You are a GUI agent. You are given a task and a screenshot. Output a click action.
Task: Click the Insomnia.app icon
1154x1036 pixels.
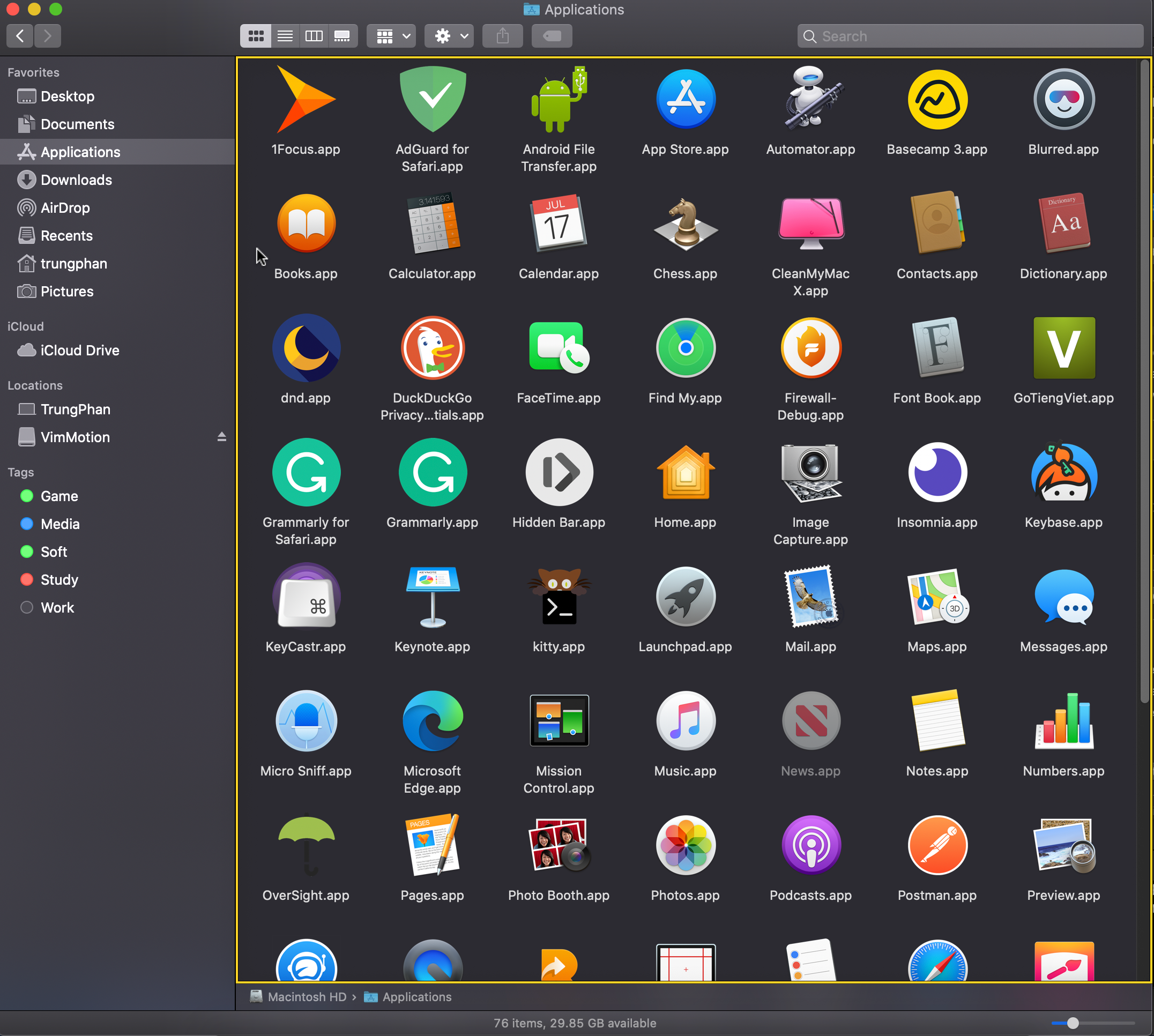point(936,473)
